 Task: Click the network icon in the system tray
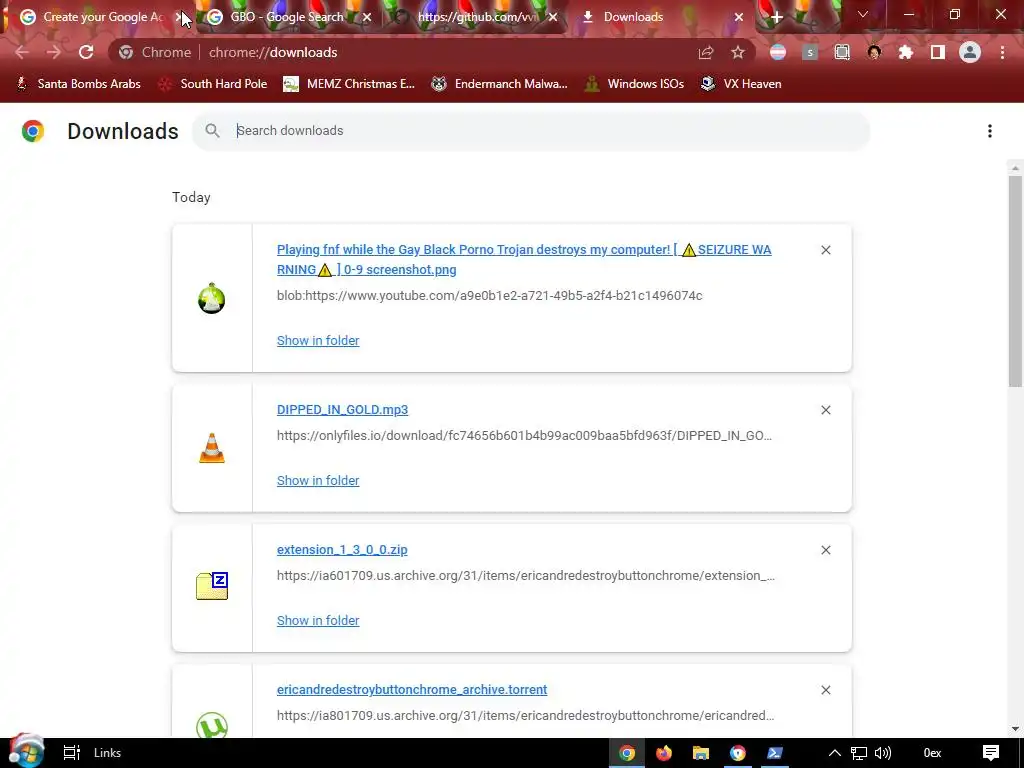(859, 753)
